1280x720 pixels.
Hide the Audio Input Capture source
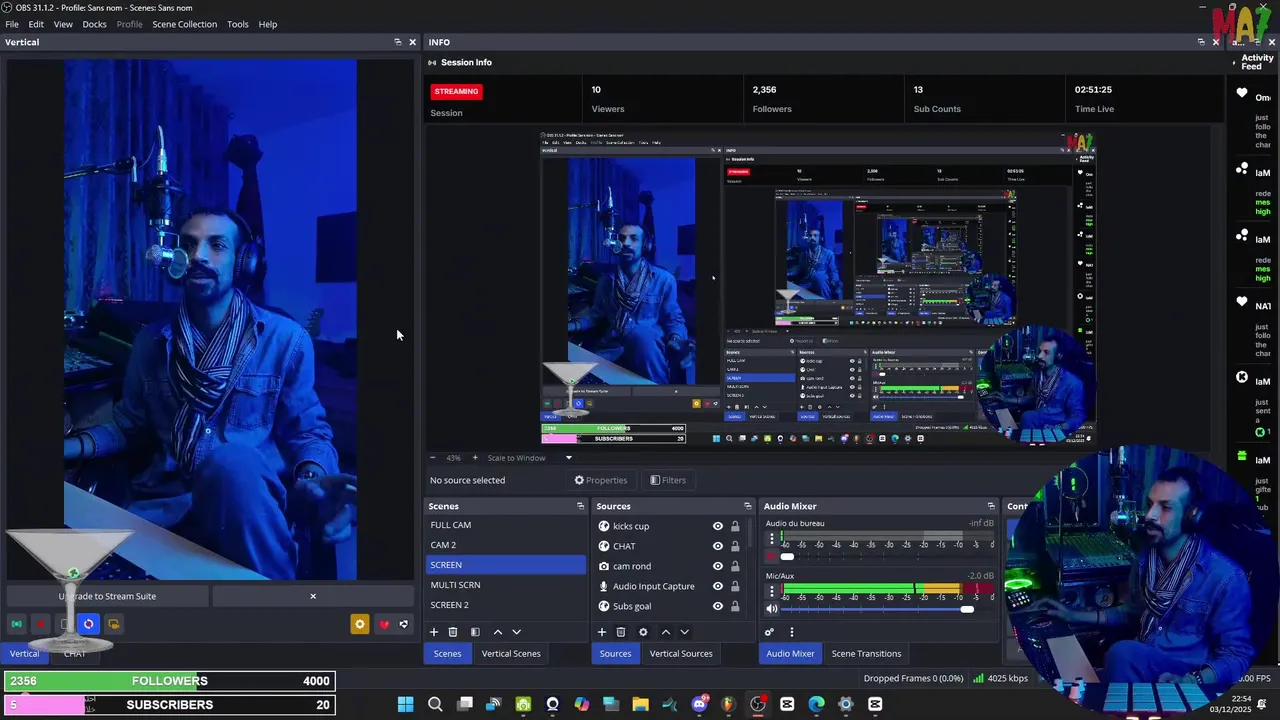click(x=717, y=586)
